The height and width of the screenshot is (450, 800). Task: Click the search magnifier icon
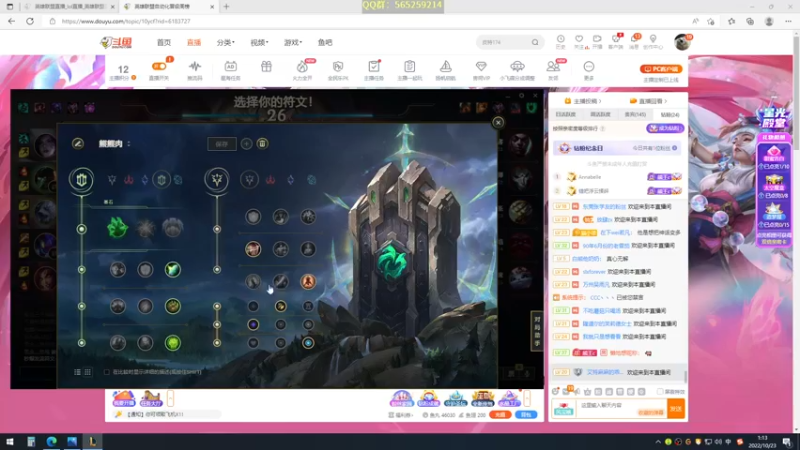coord(535,42)
